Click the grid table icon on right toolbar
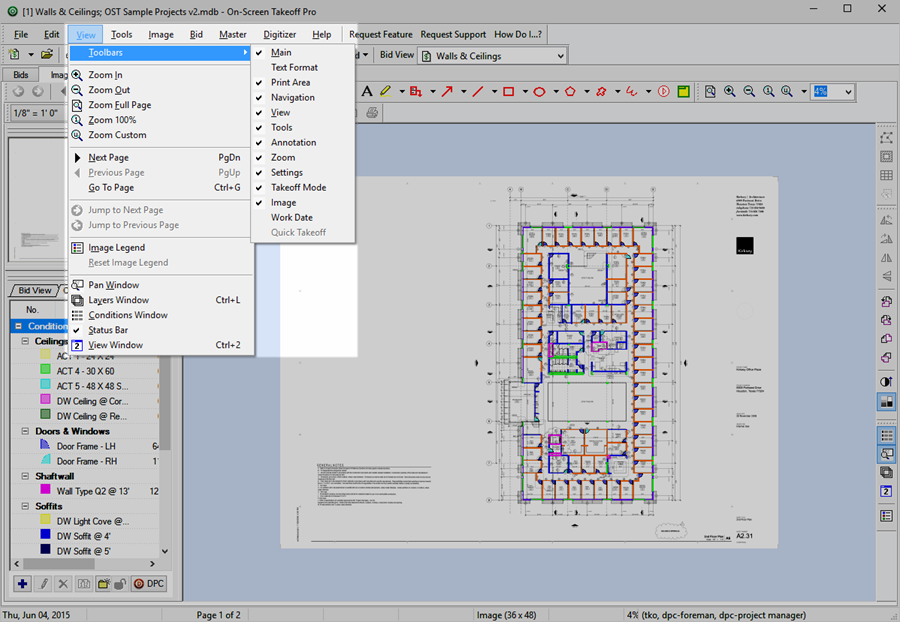 coord(886,175)
